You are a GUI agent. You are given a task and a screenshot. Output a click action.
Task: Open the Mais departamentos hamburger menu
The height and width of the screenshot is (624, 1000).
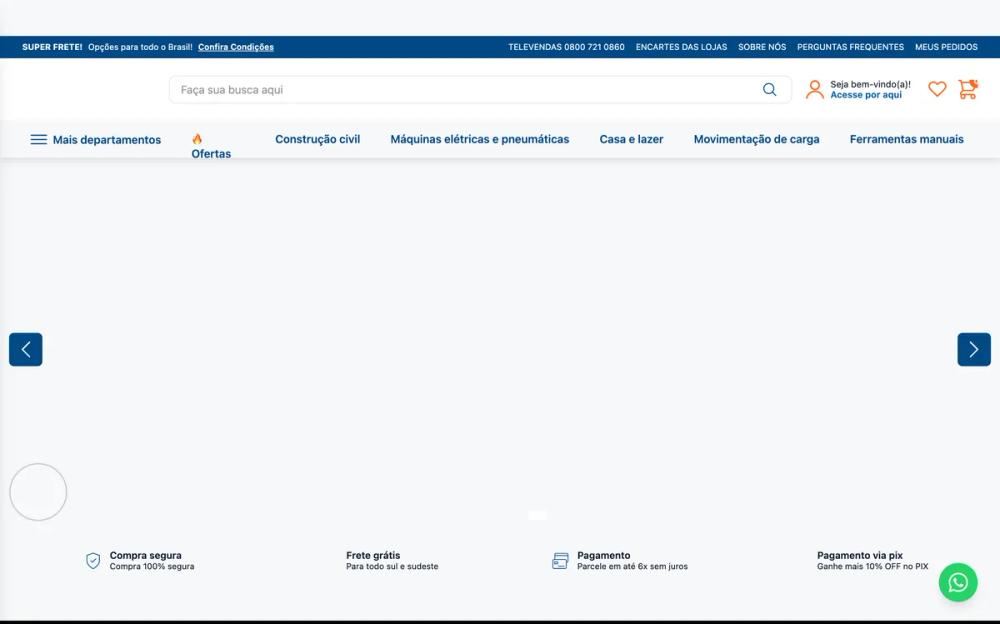pos(38,139)
